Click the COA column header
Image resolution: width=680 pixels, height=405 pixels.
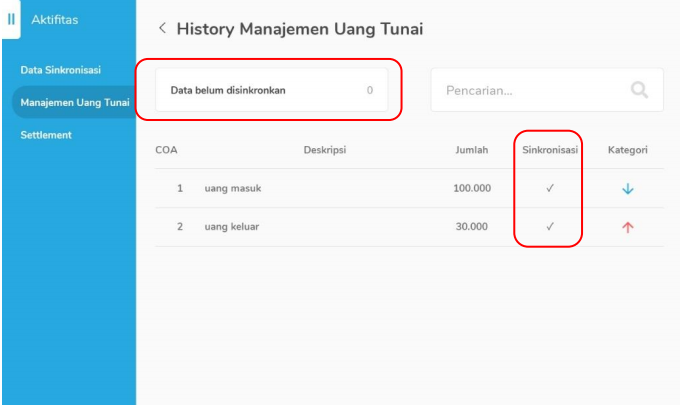(166, 150)
